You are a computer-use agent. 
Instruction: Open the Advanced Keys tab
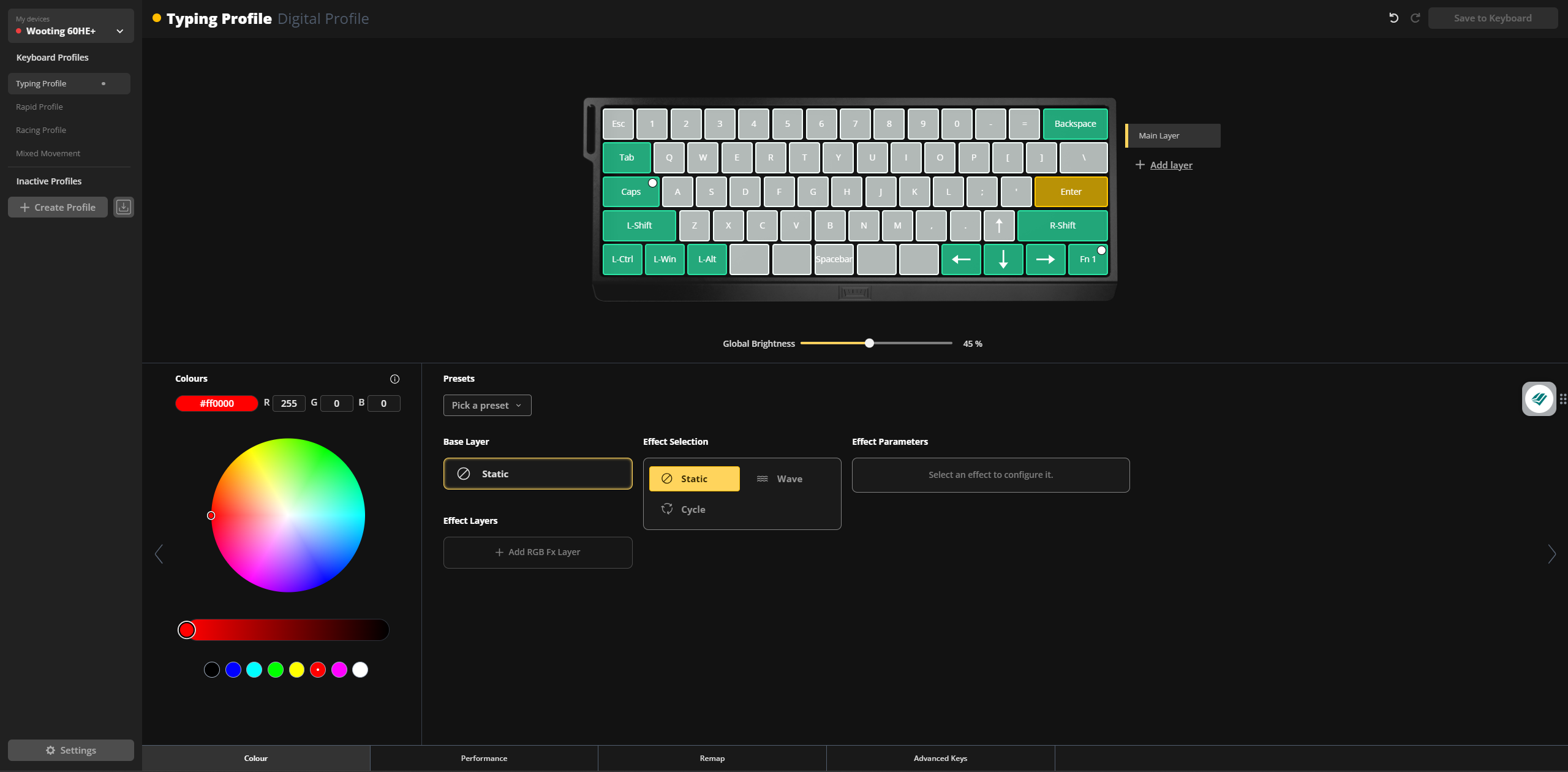point(940,759)
